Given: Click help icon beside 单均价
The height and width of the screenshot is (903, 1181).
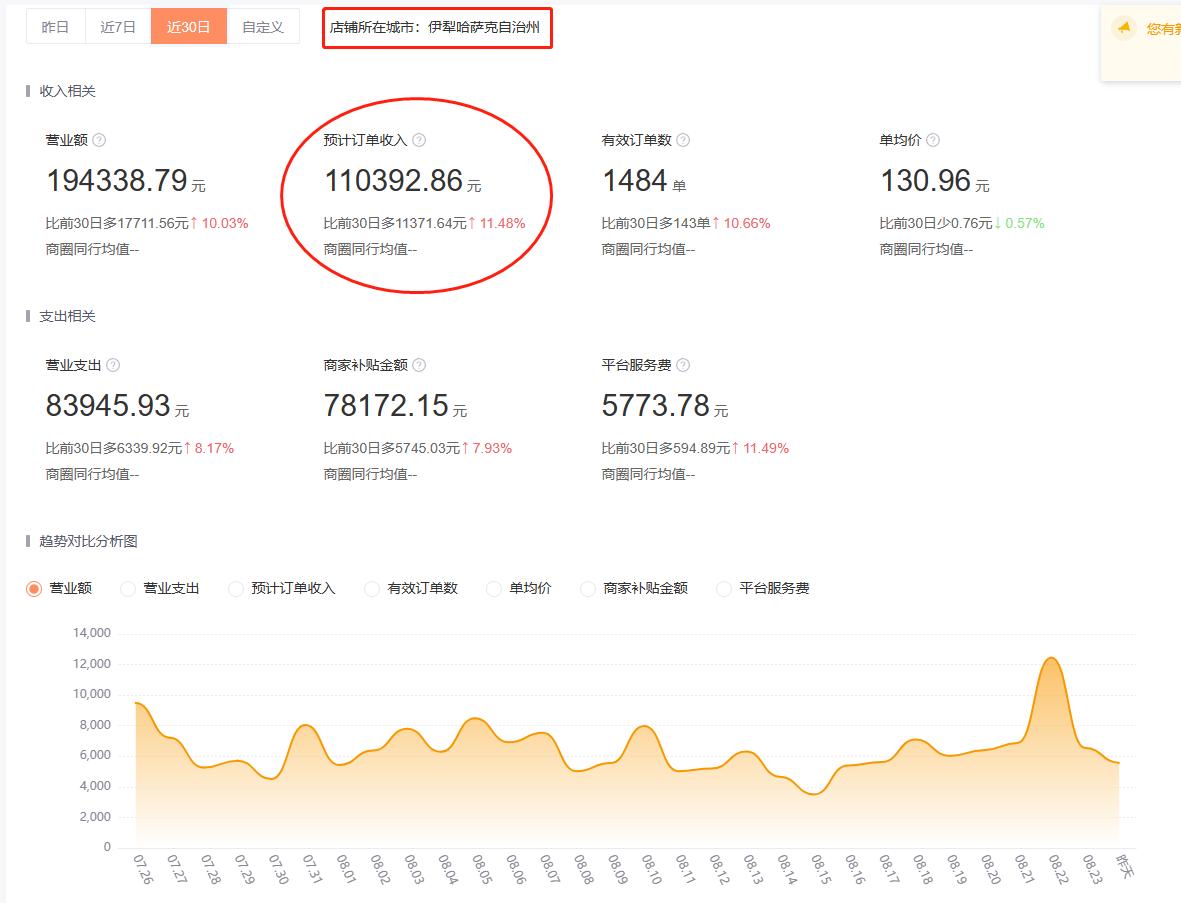Looking at the screenshot, I should 932,140.
